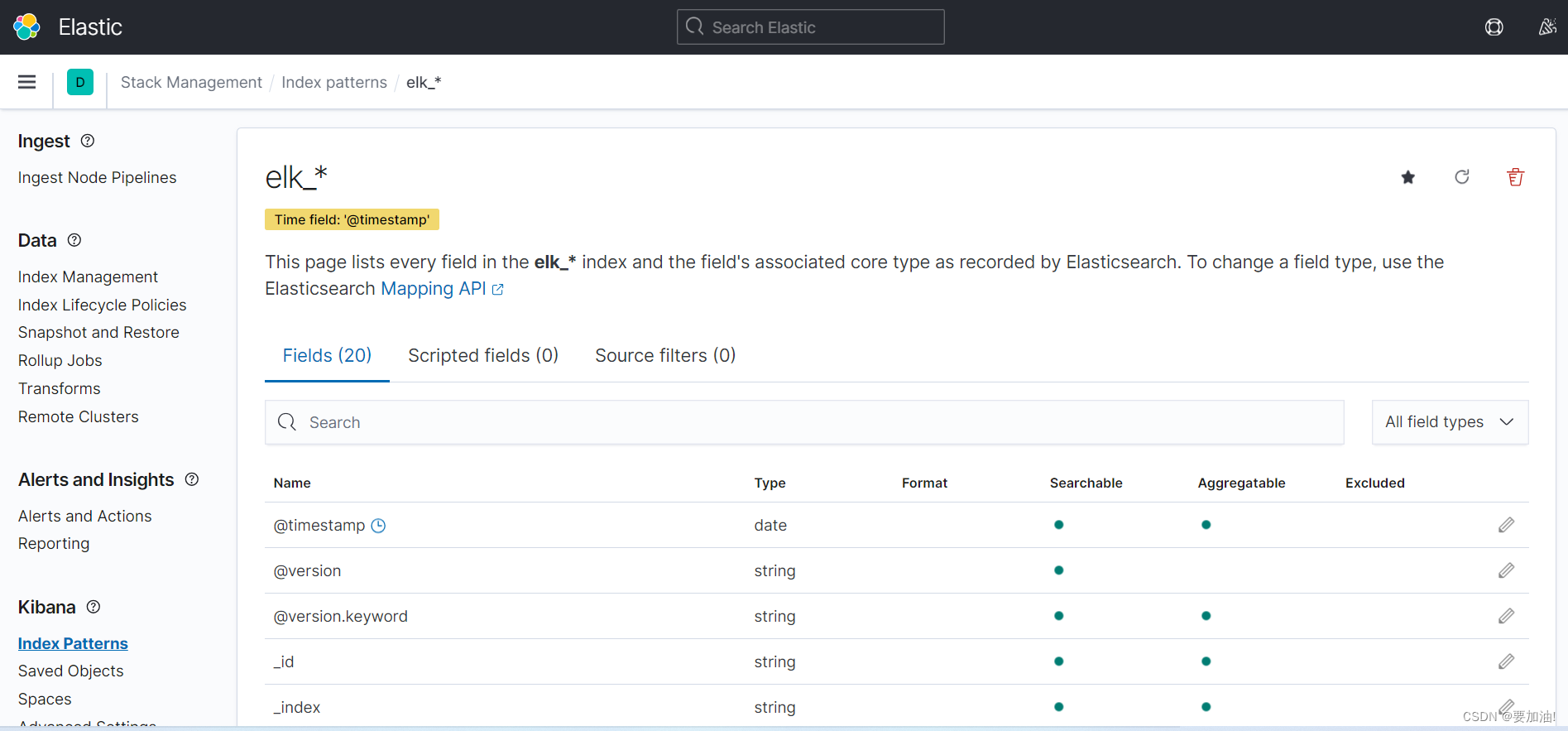The image size is (1568, 731).
Task: Click the magnifier icon in Search Elastic
Action: [x=695, y=26]
